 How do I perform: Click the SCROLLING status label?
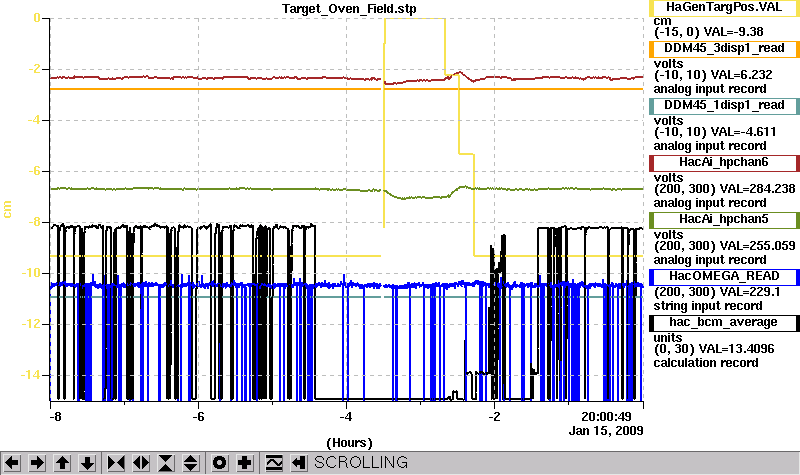[361, 462]
